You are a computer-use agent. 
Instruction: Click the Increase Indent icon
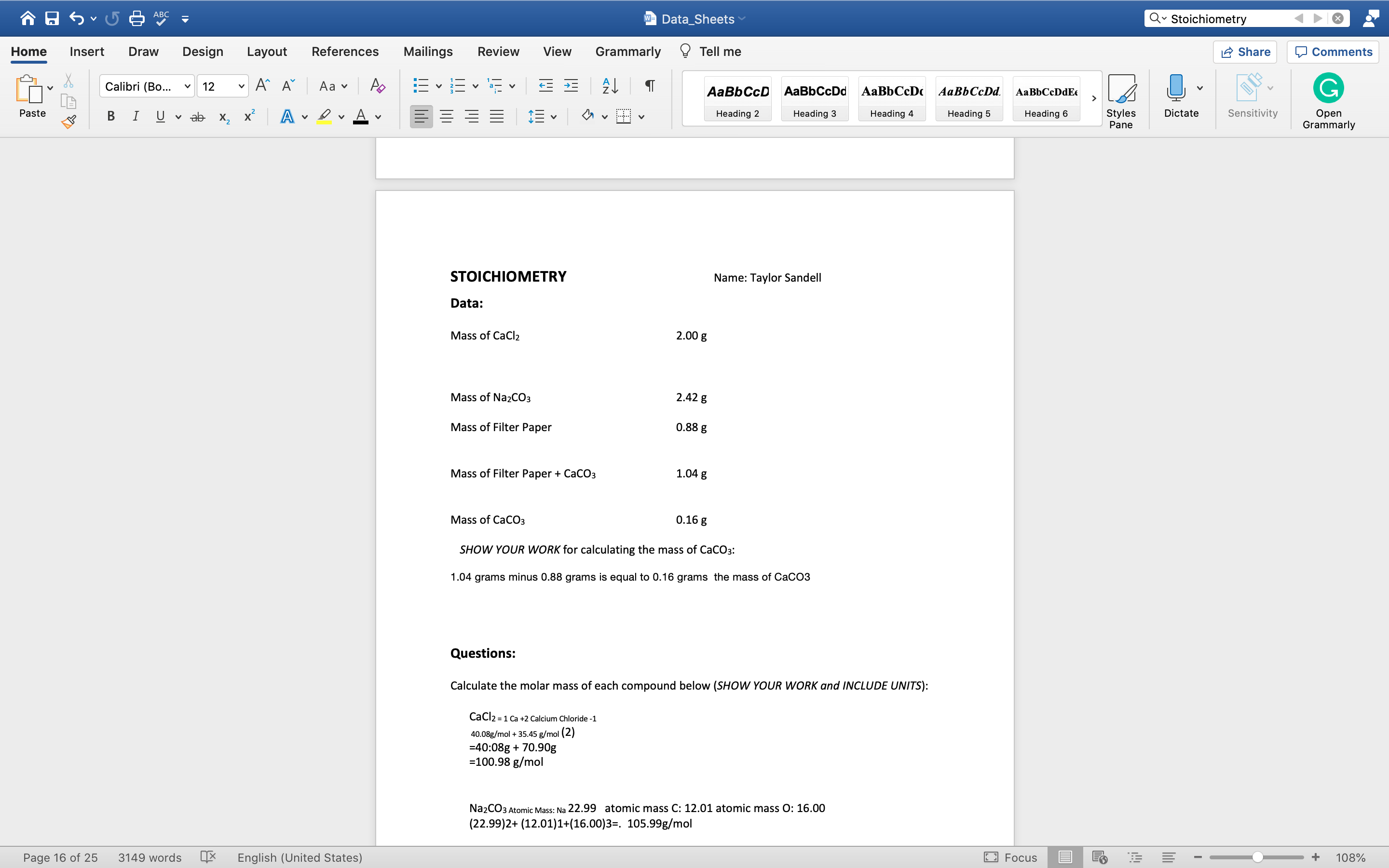(x=571, y=86)
